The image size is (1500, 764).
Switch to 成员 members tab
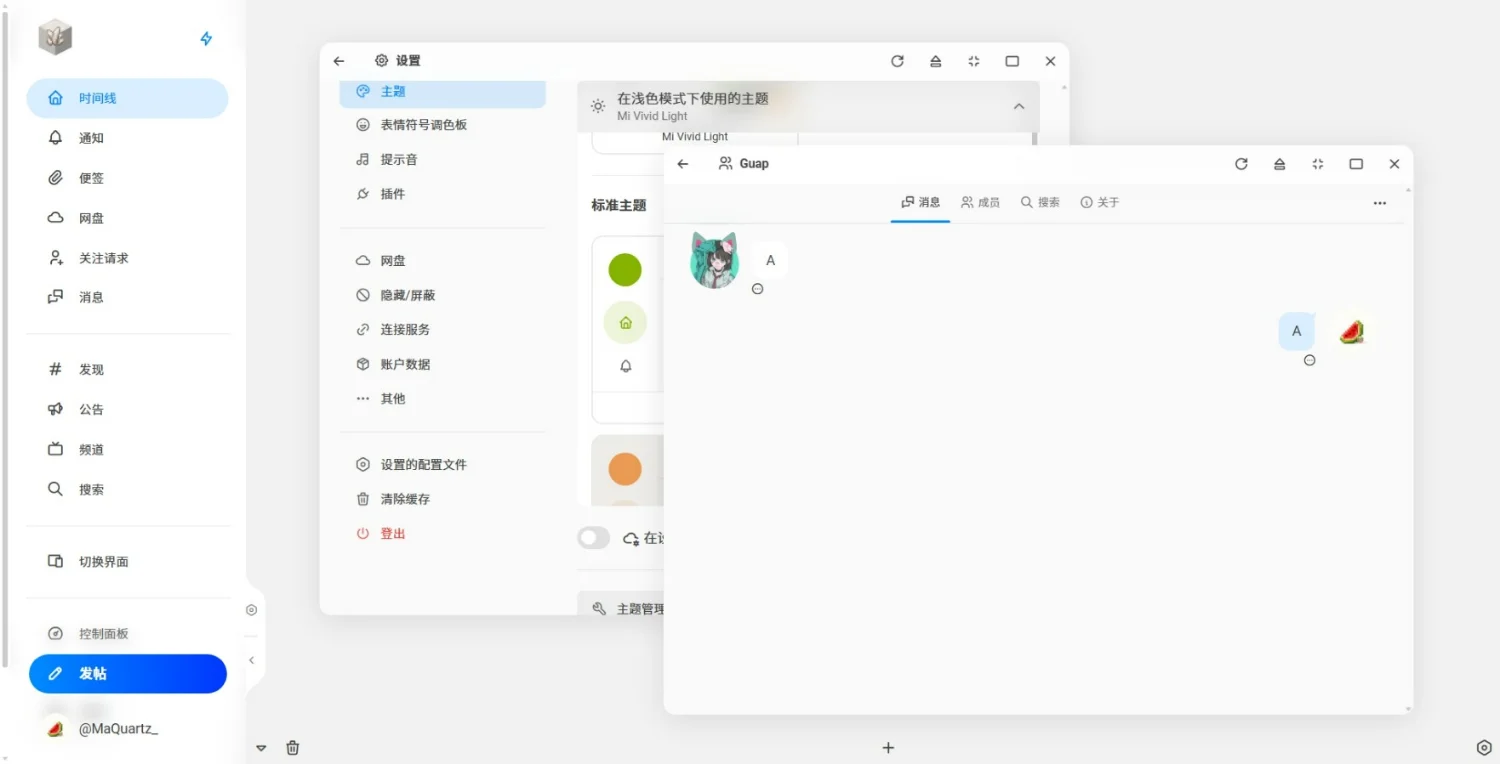[980, 202]
